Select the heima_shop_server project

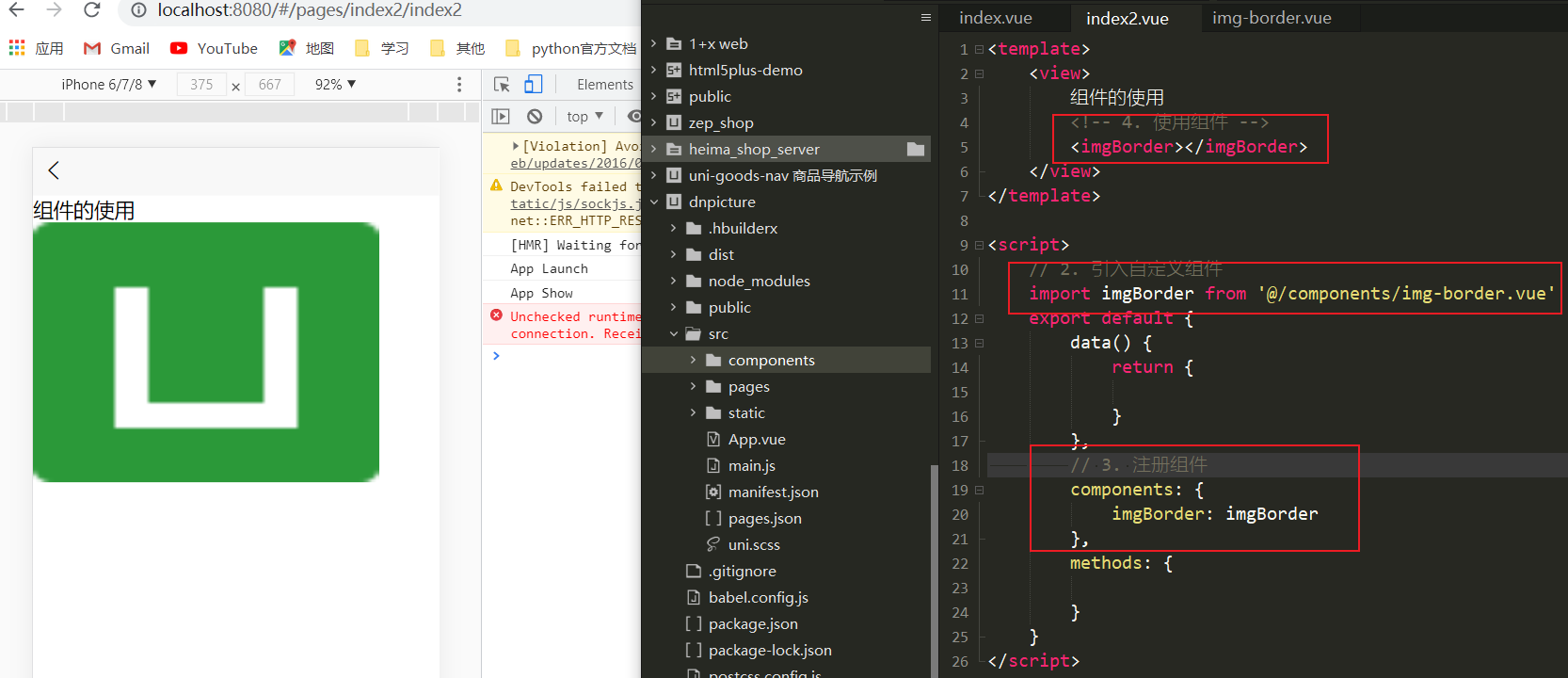point(754,149)
